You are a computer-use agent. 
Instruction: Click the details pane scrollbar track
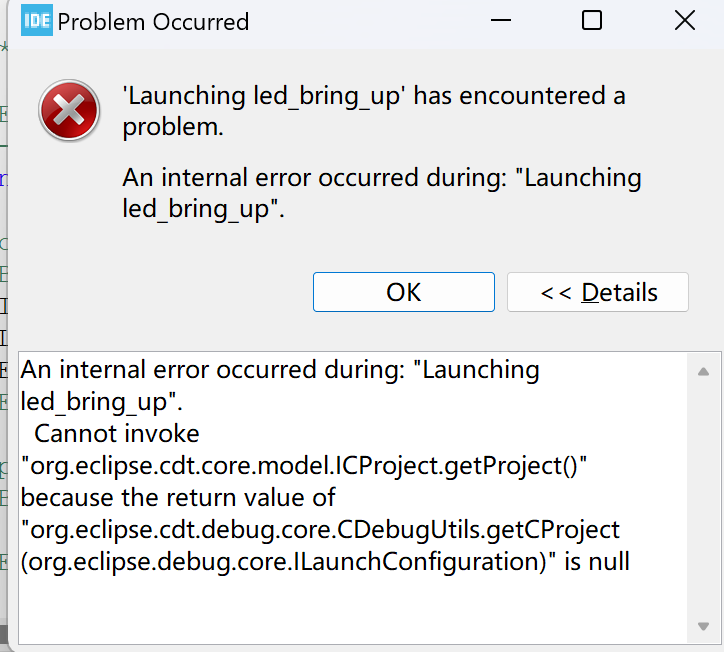[702, 500]
